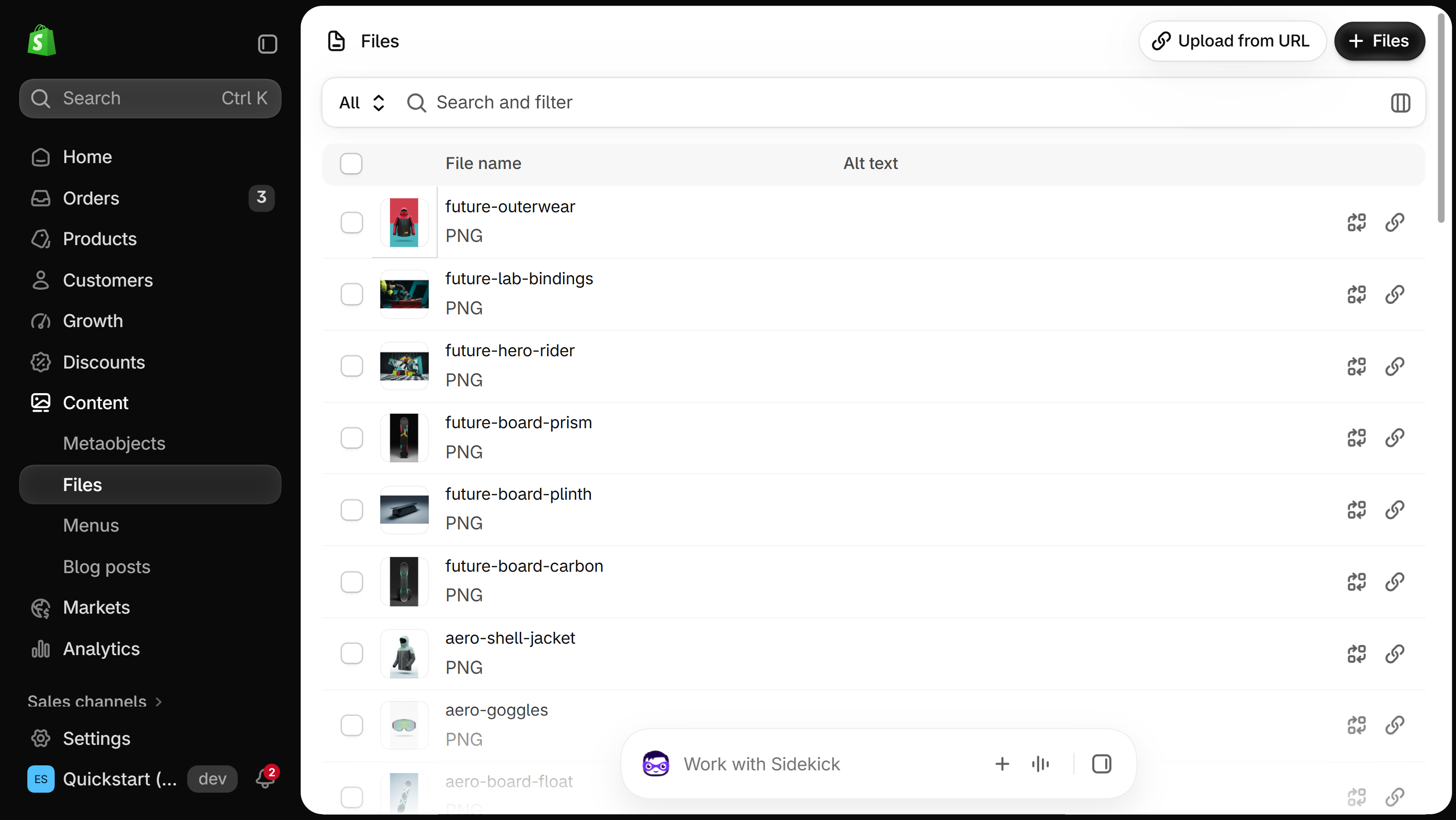
Task: Click Sidekick voice input icon
Action: tap(1040, 764)
